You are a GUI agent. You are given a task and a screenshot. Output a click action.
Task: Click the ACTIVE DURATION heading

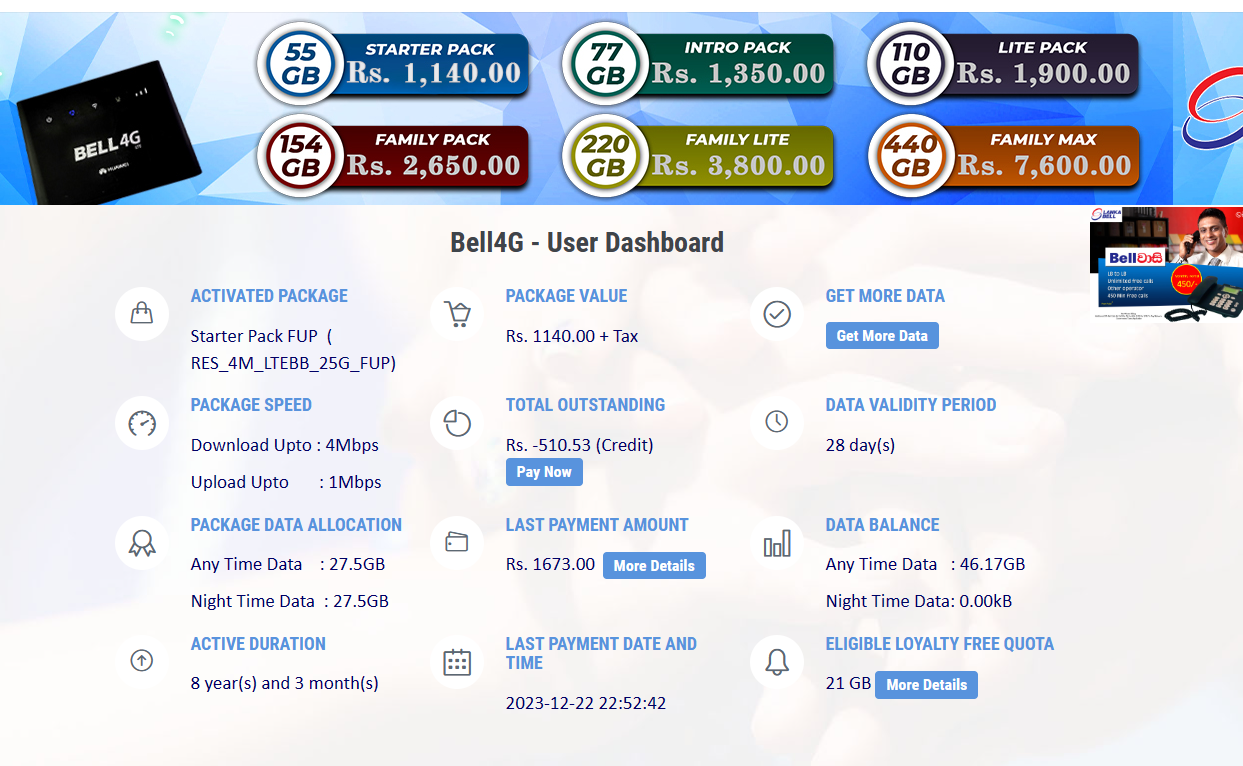258,644
